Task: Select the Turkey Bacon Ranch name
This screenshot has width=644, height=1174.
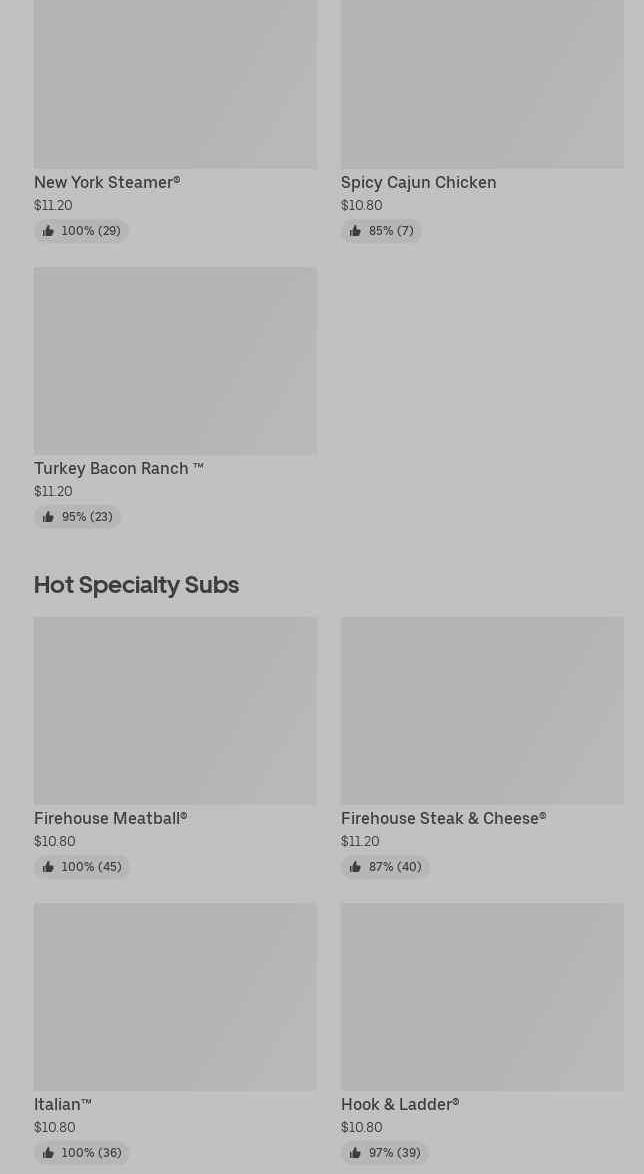Action: [118, 468]
